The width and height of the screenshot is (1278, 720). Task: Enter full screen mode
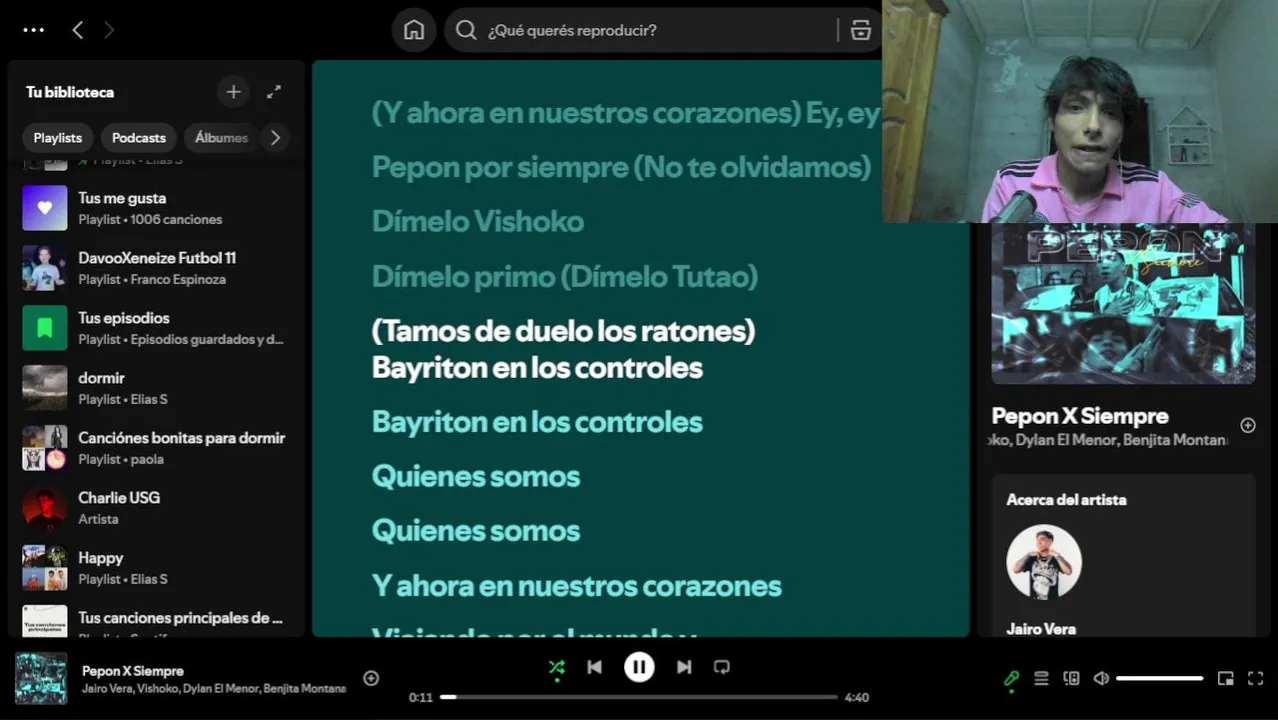(1256, 678)
